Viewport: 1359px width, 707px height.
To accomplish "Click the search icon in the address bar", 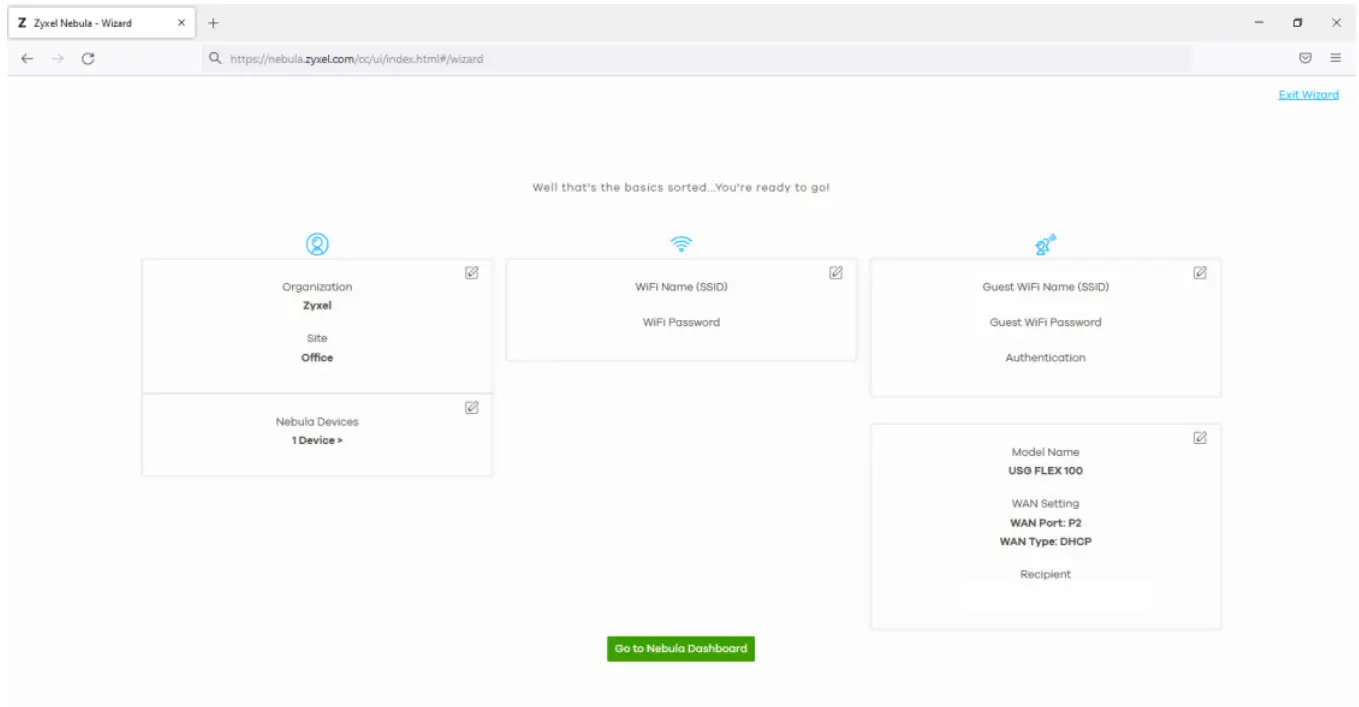I will [213, 58].
